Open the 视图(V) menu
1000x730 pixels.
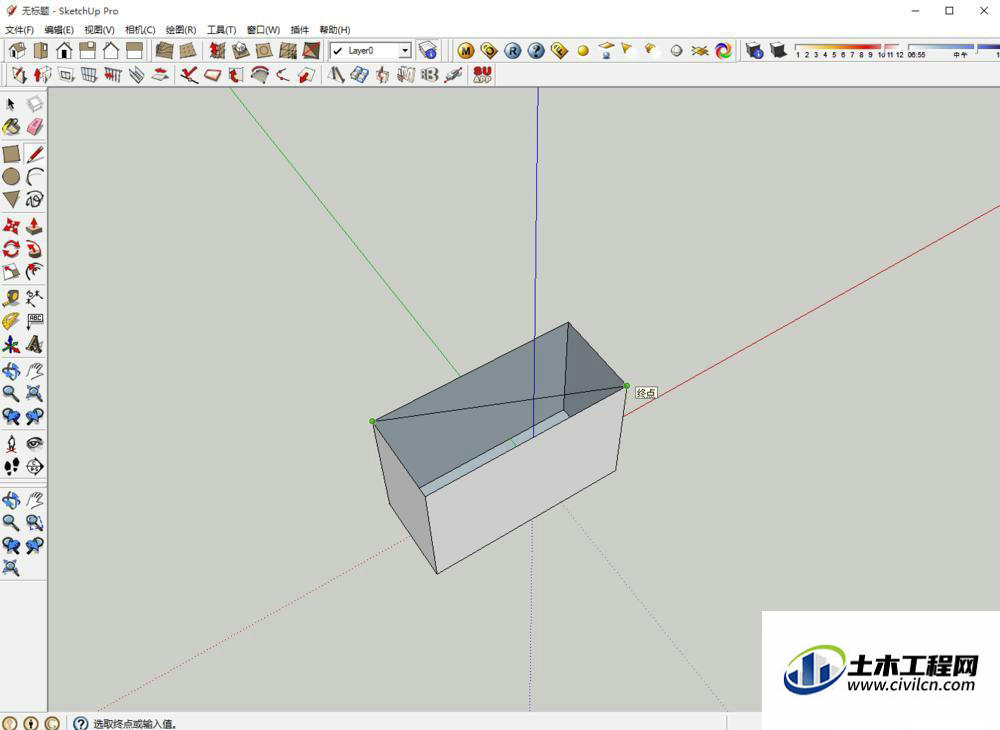click(99, 30)
